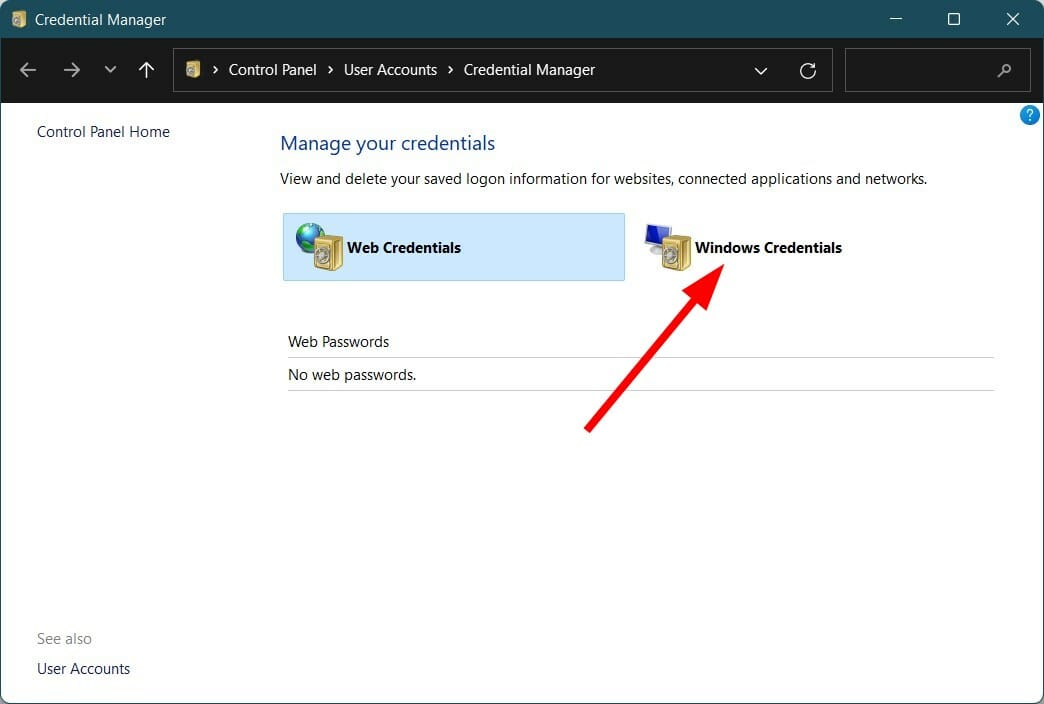1044x704 pixels.
Task: Click the Control Panel icon in the address bar
Action: click(x=193, y=69)
